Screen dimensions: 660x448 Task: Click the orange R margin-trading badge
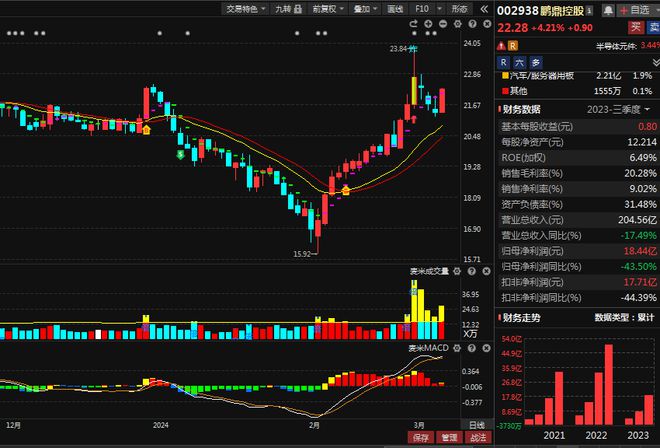pyautogui.click(x=512, y=46)
